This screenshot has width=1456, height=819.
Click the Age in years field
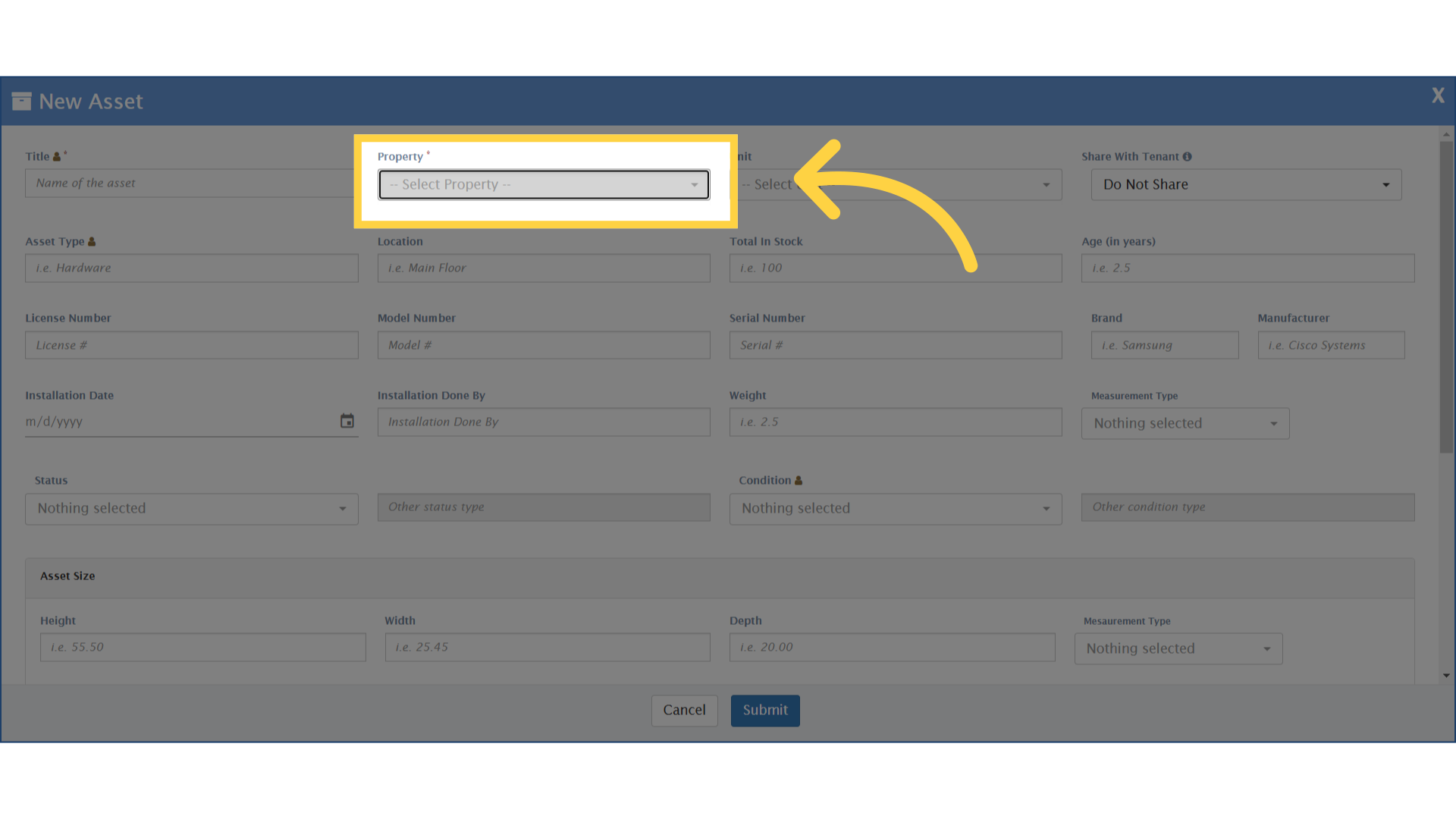pos(1247,268)
